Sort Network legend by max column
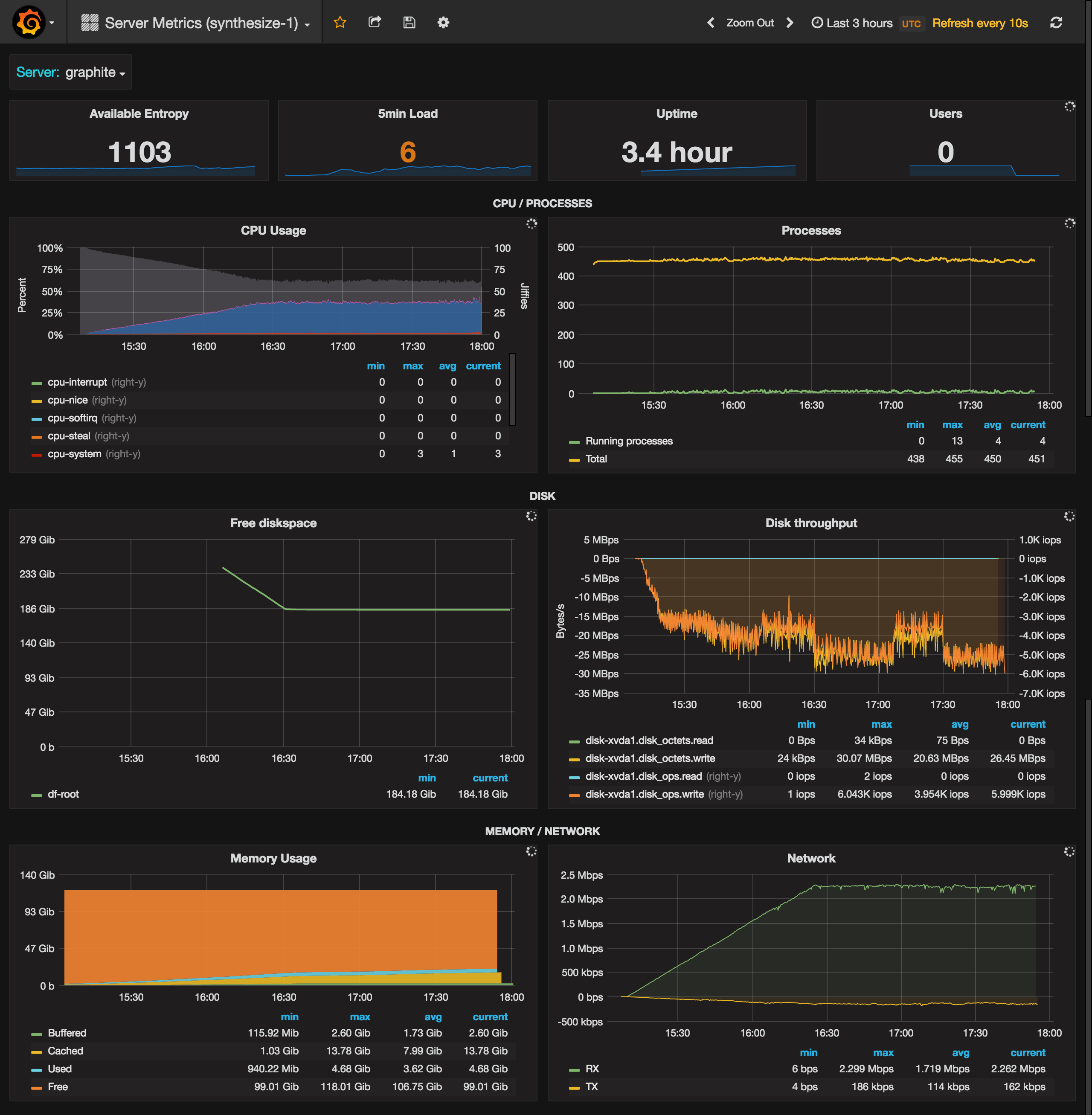Image resolution: width=1092 pixels, height=1115 pixels. pos(883,1052)
